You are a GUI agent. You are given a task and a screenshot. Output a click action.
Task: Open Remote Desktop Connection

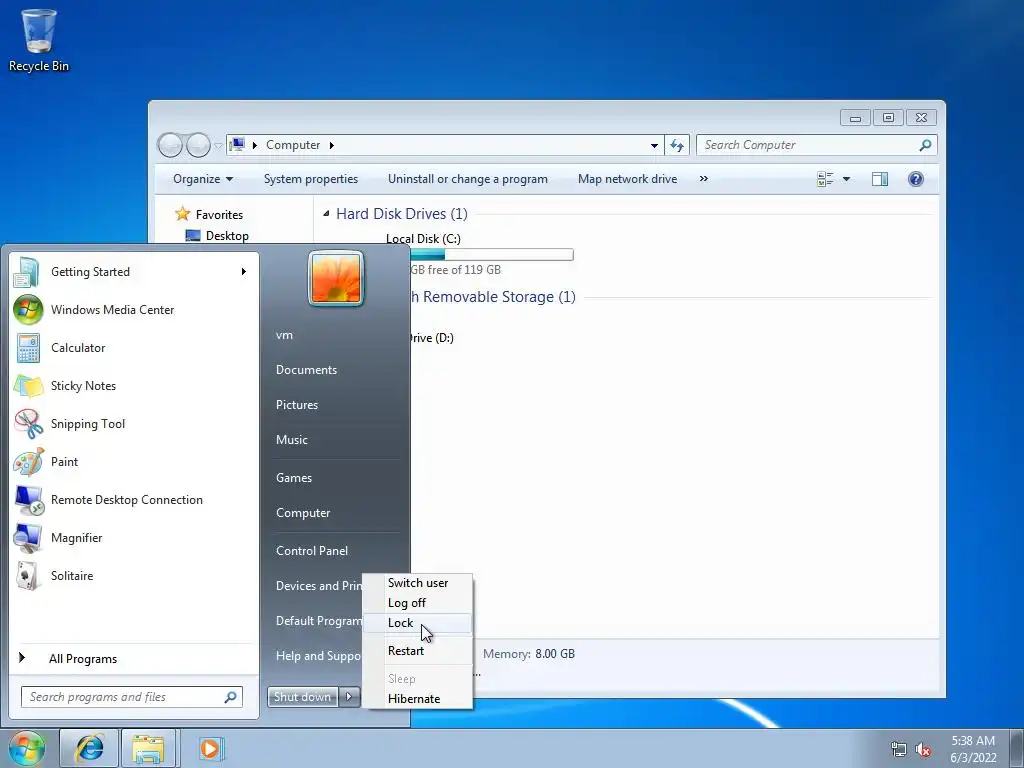tap(131, 500)
